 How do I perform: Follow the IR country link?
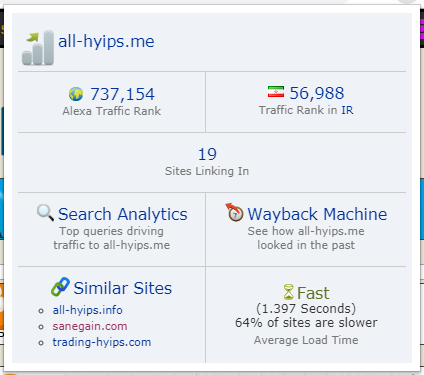pyautogui.click(x=347, y=110)
